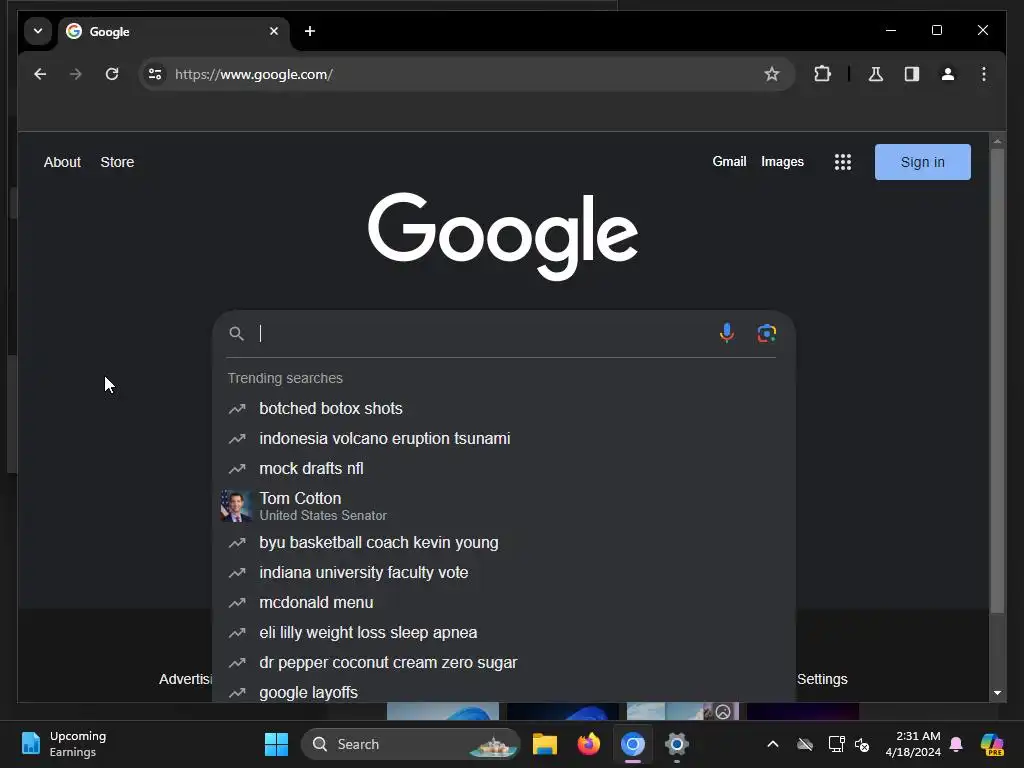
Task: Open Chrome Labs flask icon
Action: (876, 74)
